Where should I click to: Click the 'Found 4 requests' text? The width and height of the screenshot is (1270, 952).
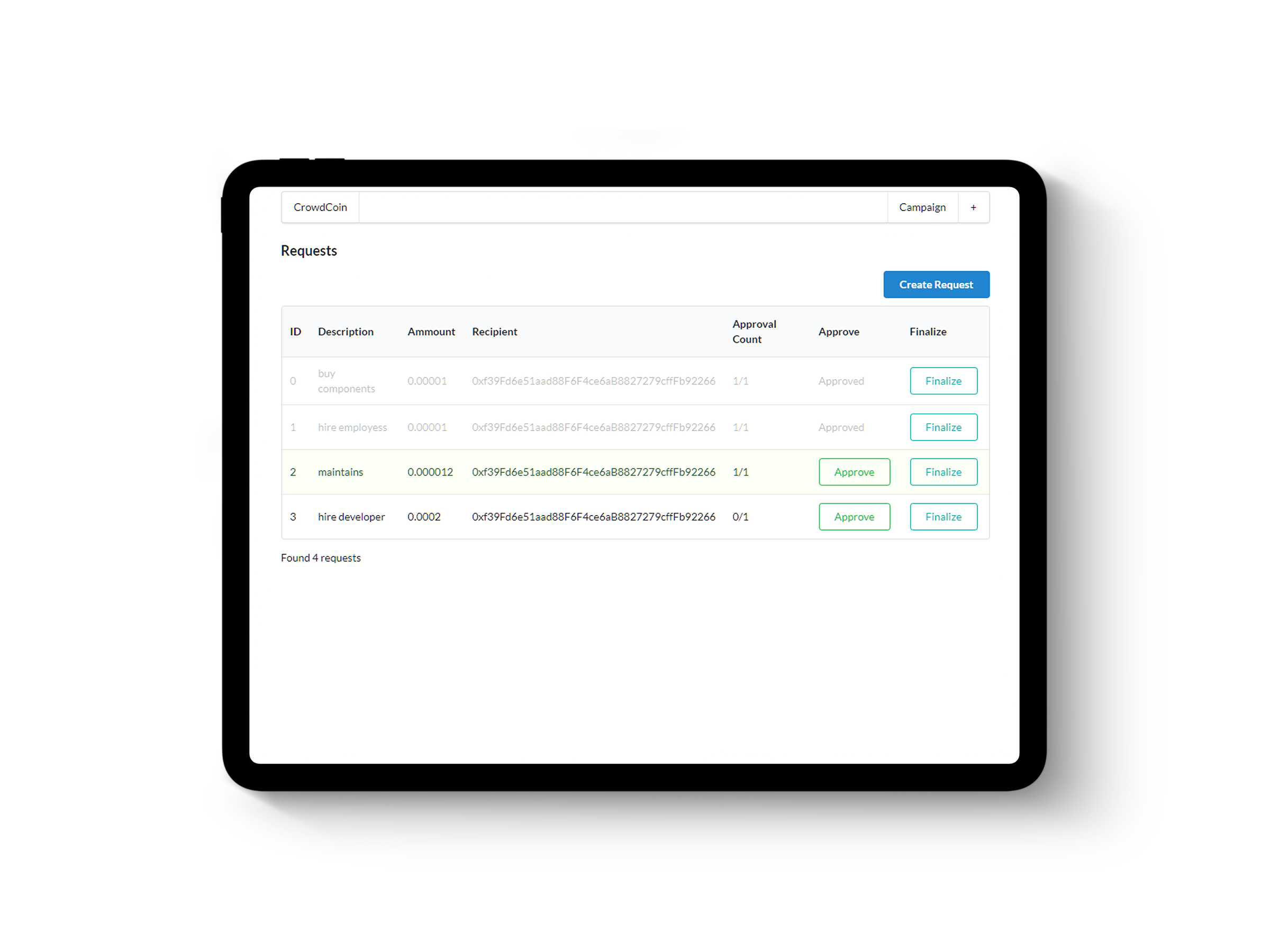pos(321,558)
